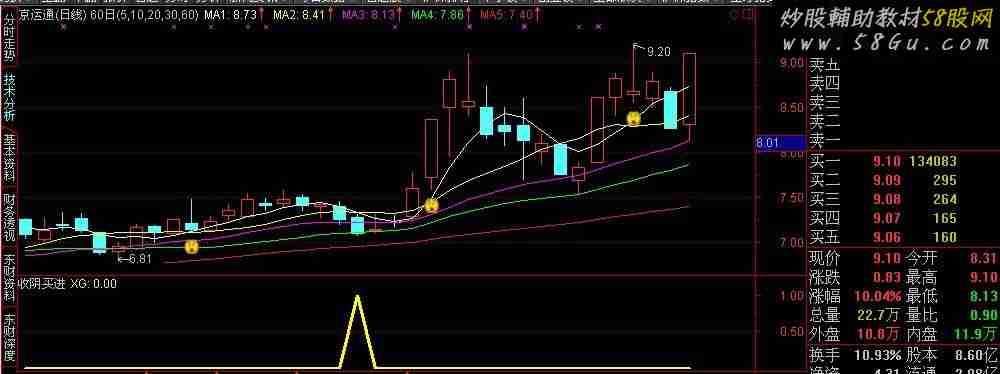The height and width of the screenshot is (374, 1000).
Task: Open the 东财资料 sidebar tab
Action: tap(9, 280)
